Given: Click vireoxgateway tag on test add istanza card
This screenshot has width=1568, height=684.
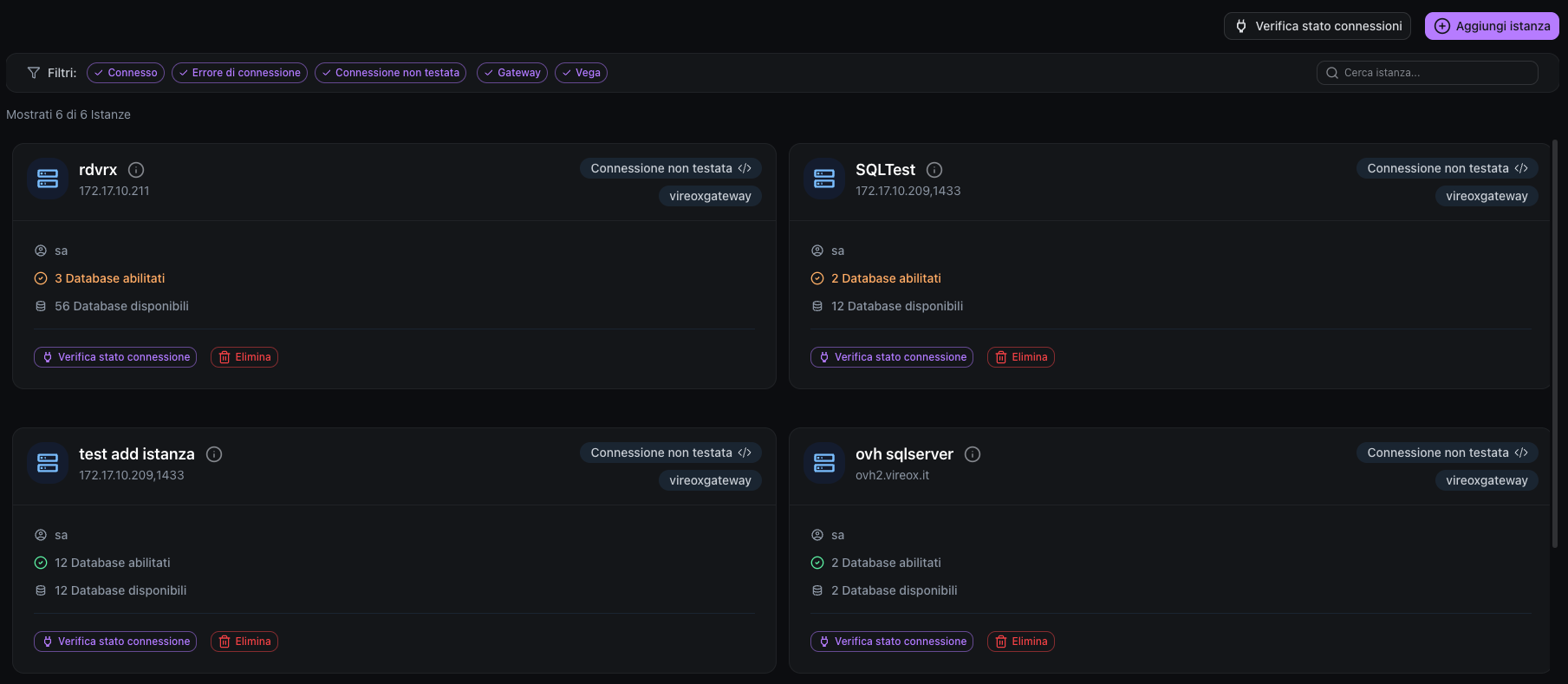Looking at the screenshot, I should (x=710, y=480).
